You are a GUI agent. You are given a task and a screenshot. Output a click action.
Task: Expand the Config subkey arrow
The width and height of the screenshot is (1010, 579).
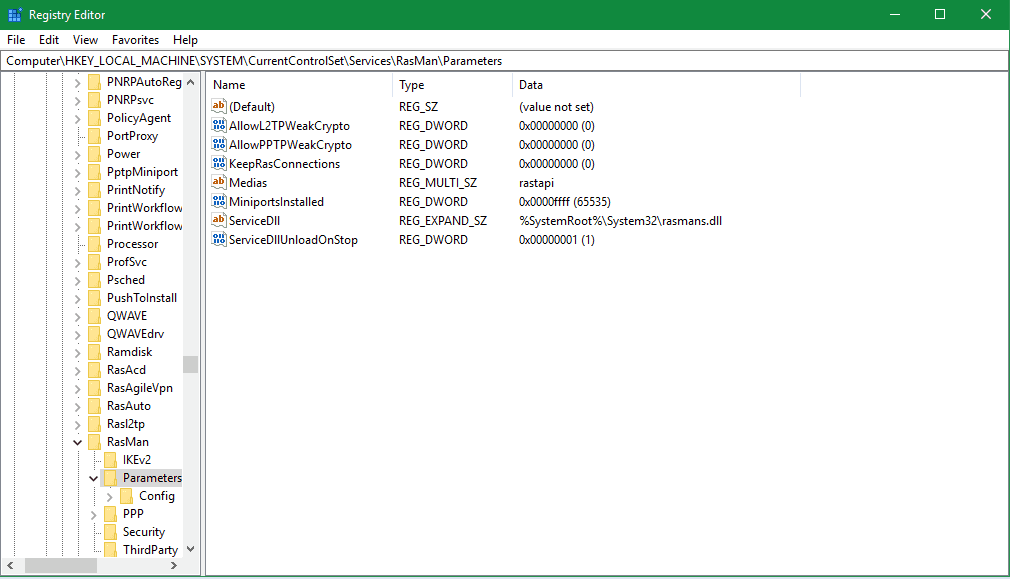tap(110, 496)
